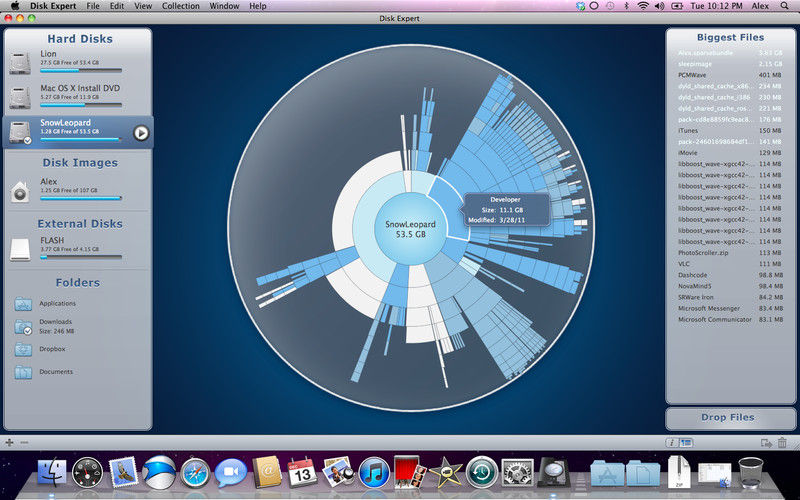Select PCMWave in Biggest Files

(730, 75)
